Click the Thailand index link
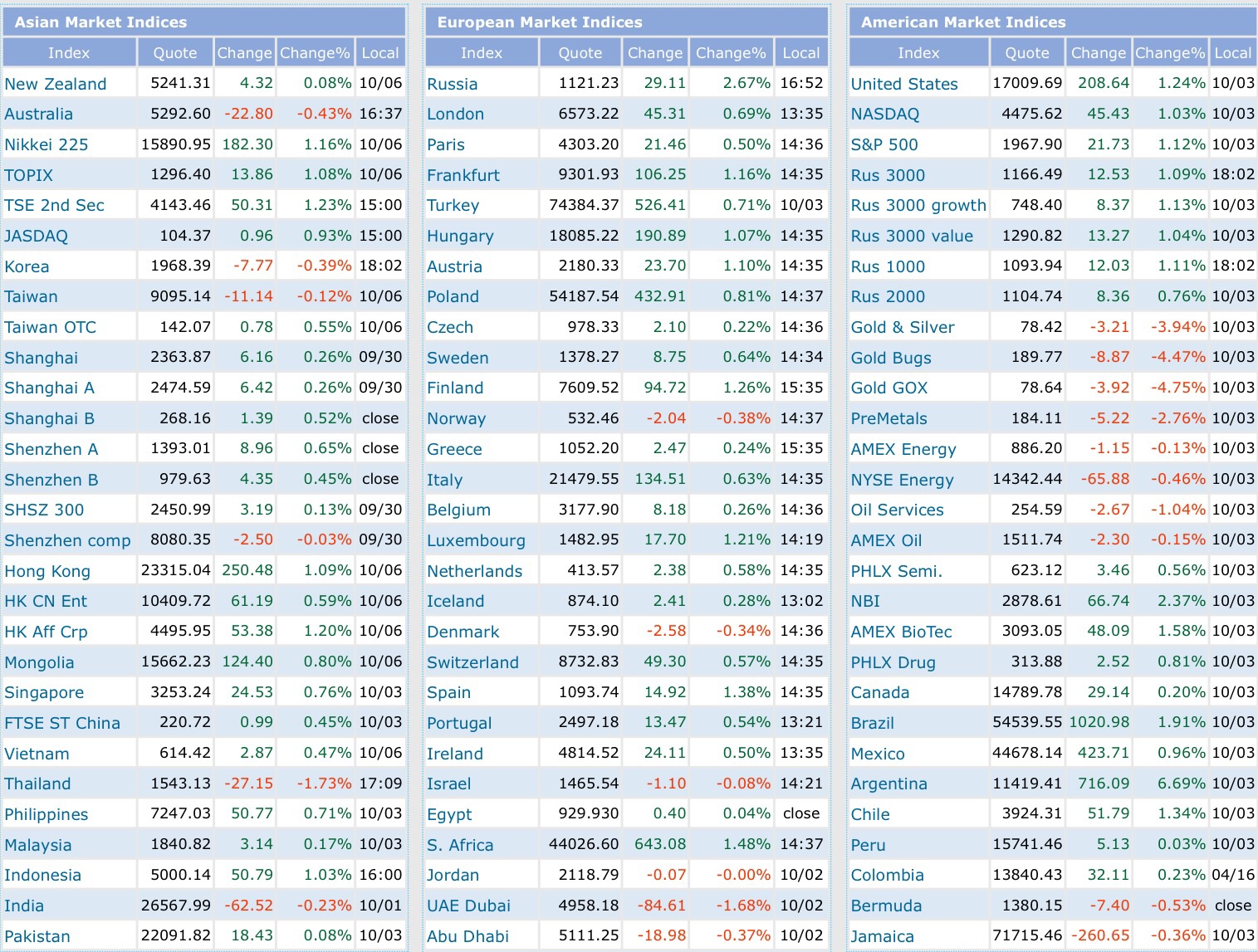Screen dimensions: 1258x952 point(37,784)
